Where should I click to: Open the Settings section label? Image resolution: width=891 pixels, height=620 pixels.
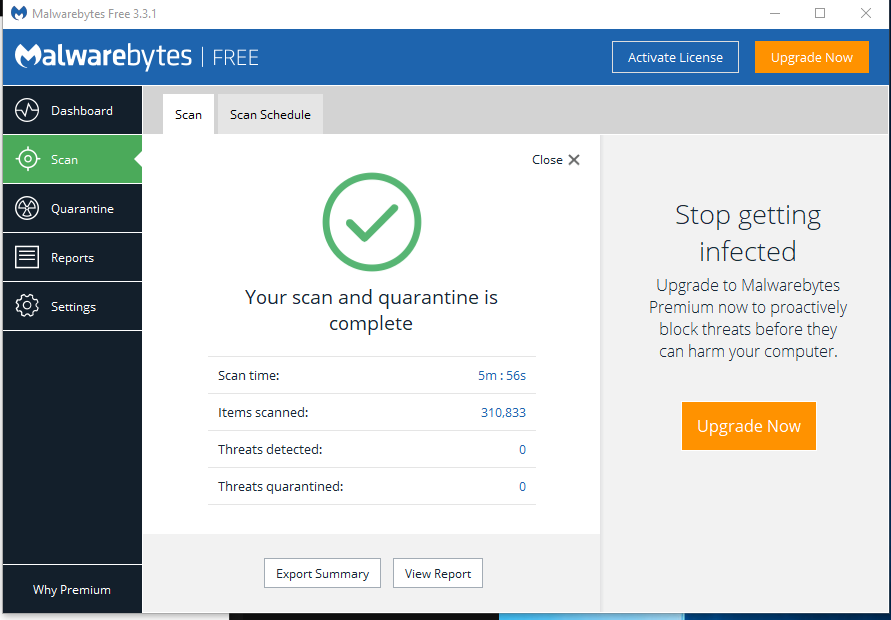[73, 307]
